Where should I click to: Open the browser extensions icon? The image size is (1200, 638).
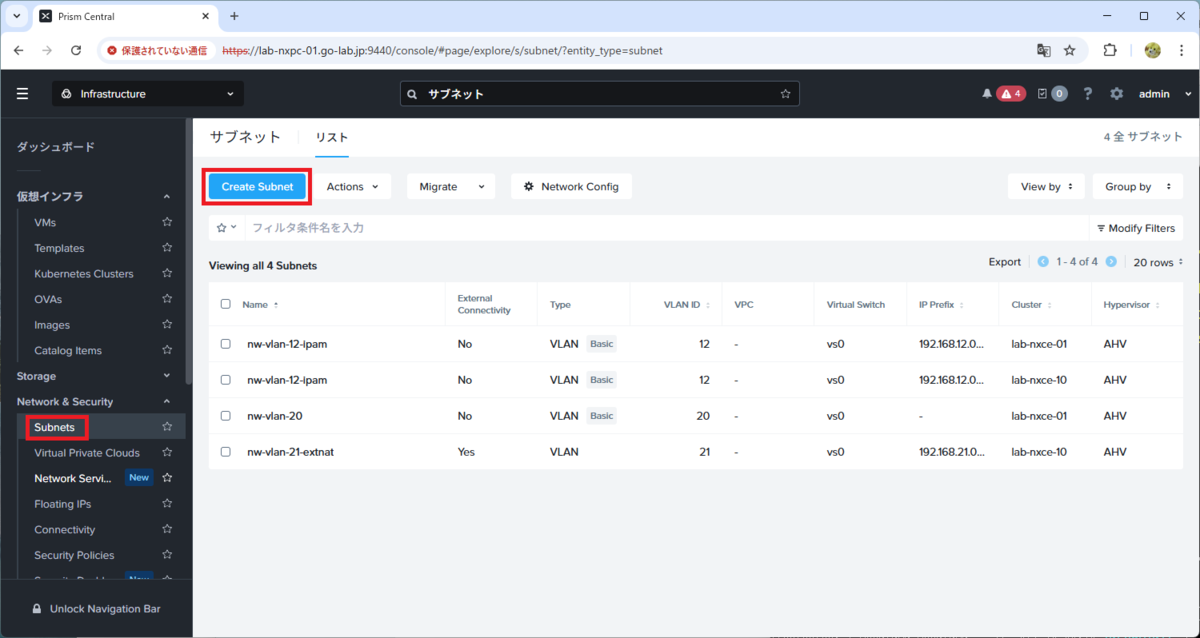1110,50
